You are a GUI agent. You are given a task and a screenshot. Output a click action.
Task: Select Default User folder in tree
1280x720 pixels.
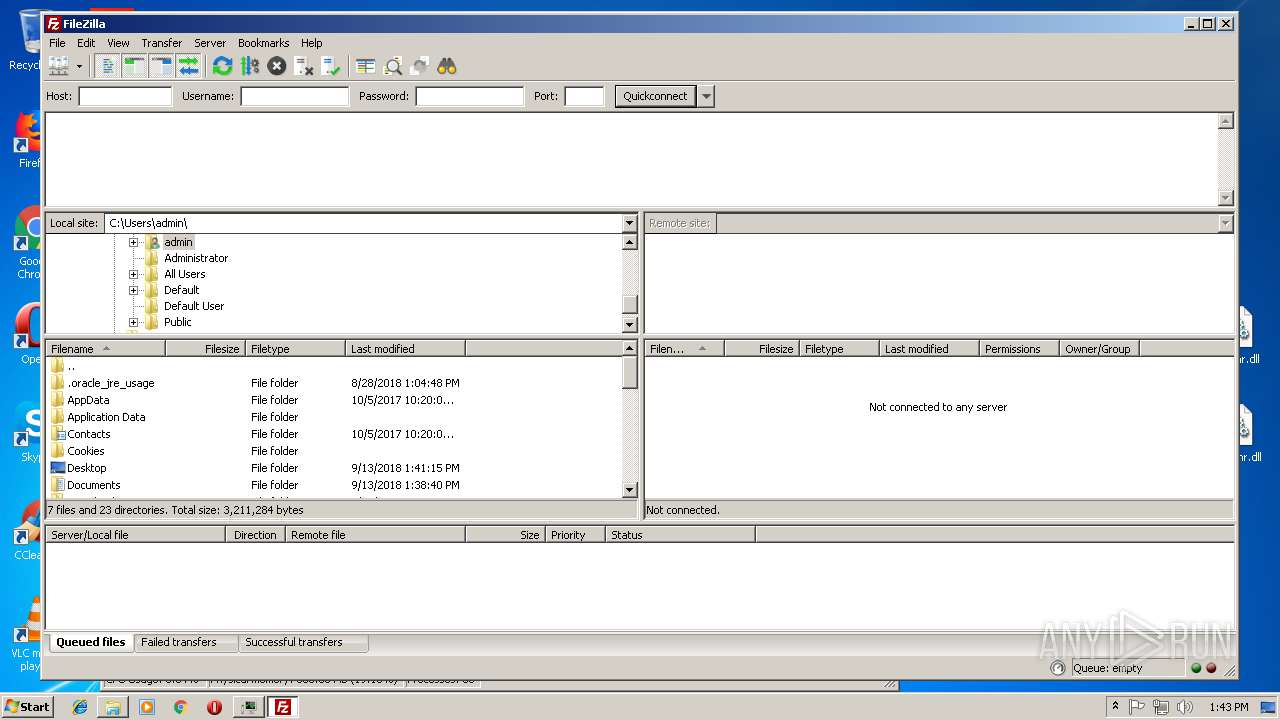tap(194, 306)
